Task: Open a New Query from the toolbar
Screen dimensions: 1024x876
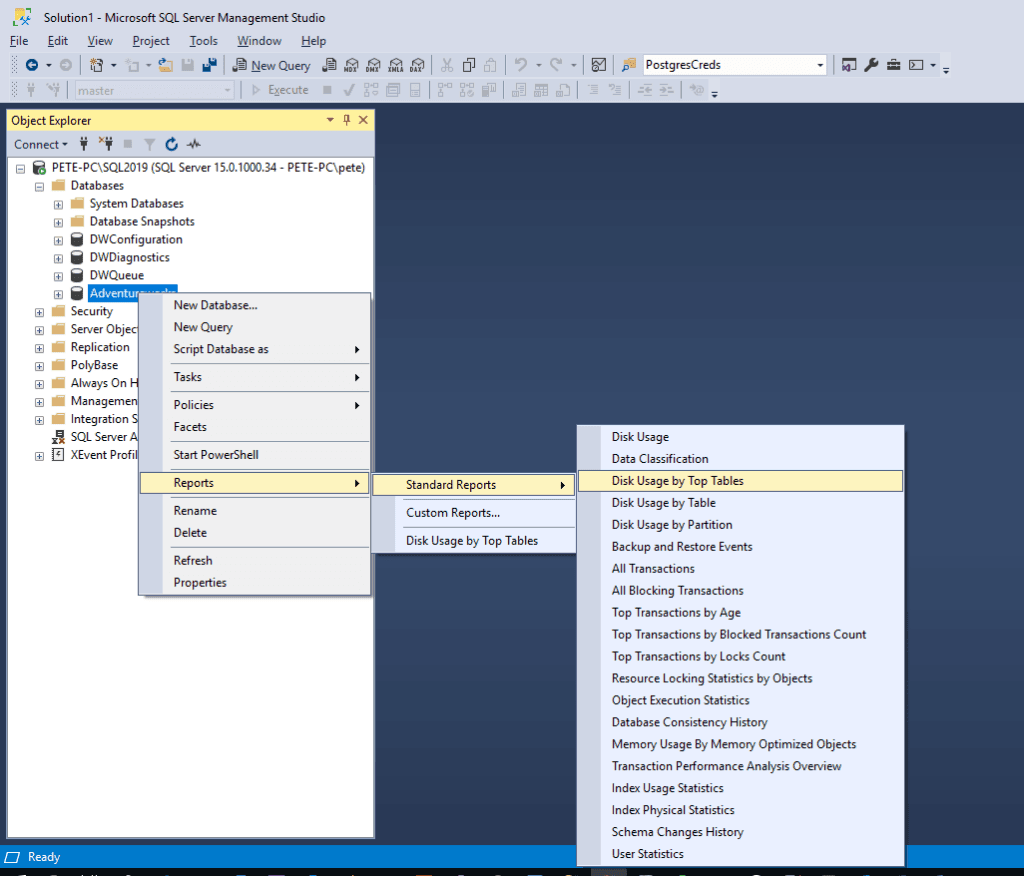Action: click(271, 65)
